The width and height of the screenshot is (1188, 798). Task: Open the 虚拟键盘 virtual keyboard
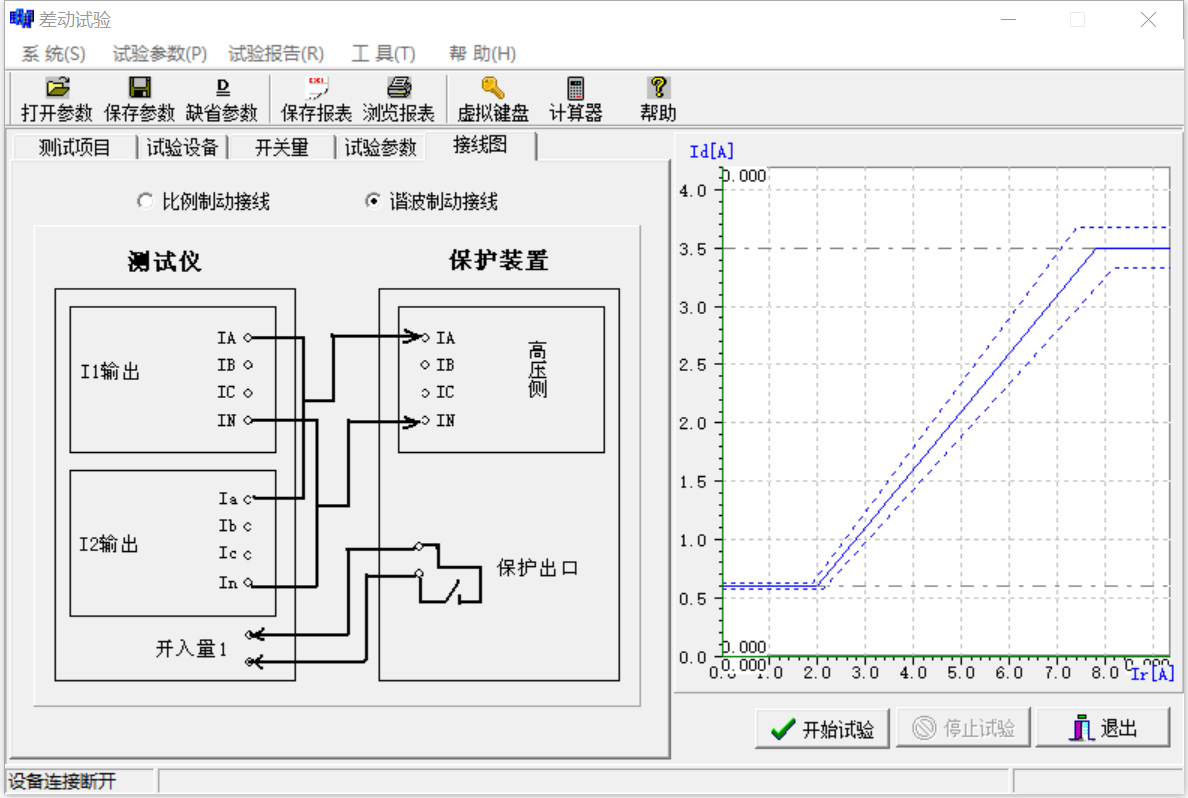(x=492, y=97)
